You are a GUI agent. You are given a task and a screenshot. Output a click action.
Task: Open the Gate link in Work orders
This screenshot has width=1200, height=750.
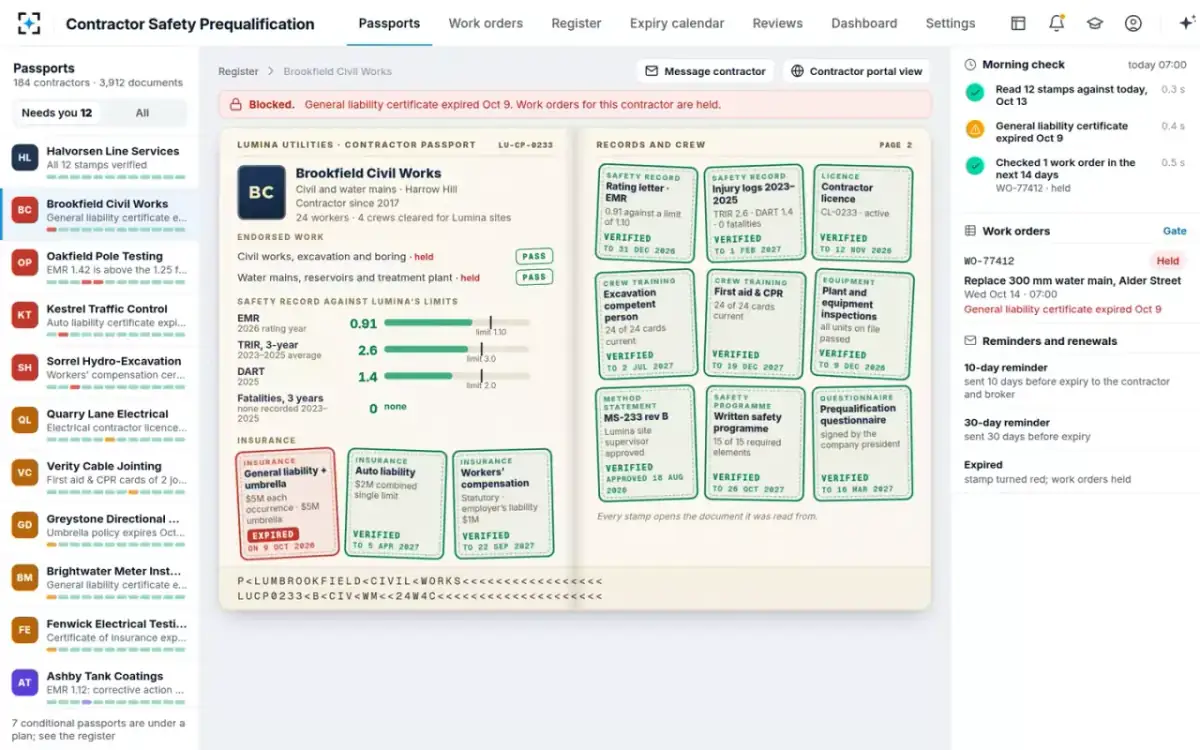point(1175,231)
